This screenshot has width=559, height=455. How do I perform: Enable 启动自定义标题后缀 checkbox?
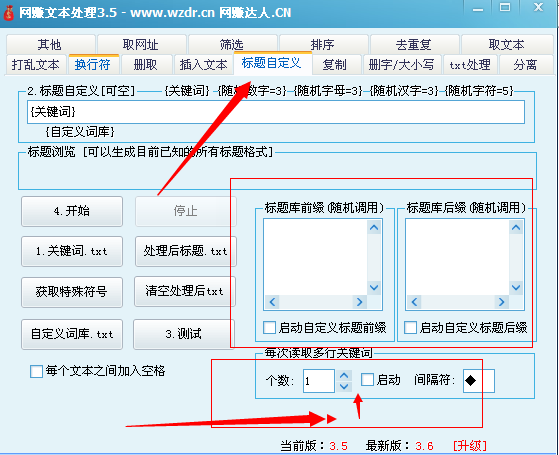pos(410,327)
